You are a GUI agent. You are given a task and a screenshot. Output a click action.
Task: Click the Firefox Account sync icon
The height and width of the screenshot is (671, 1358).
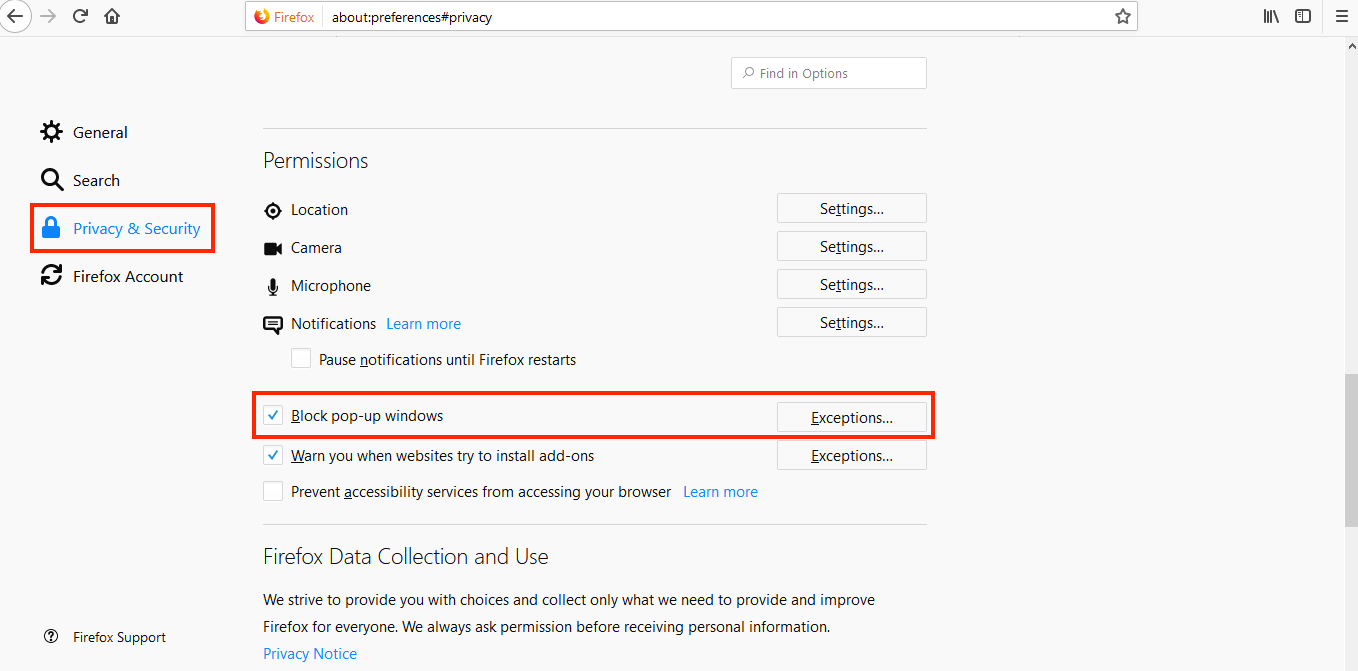click(51, 276)
